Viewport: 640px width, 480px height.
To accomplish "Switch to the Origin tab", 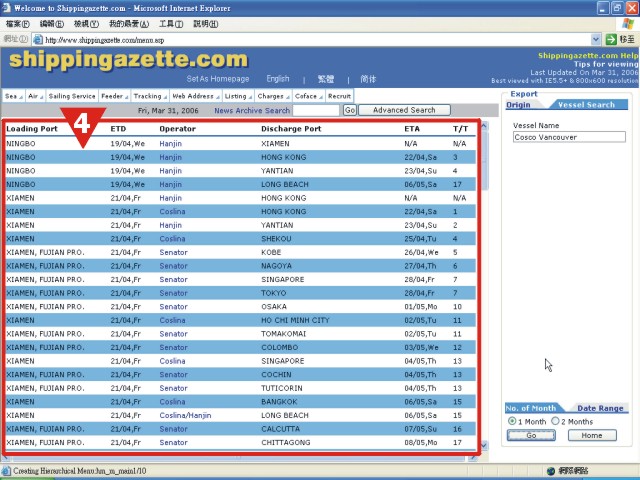I will pyautogui.click(x=518, y=105).
